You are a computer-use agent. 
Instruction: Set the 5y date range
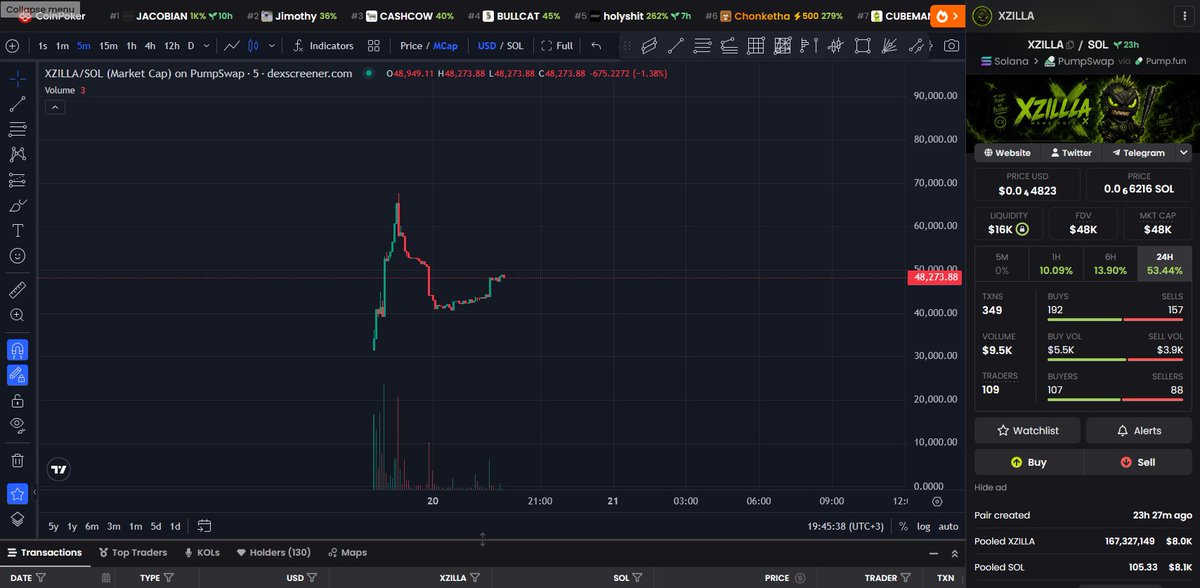pos(53,526)
